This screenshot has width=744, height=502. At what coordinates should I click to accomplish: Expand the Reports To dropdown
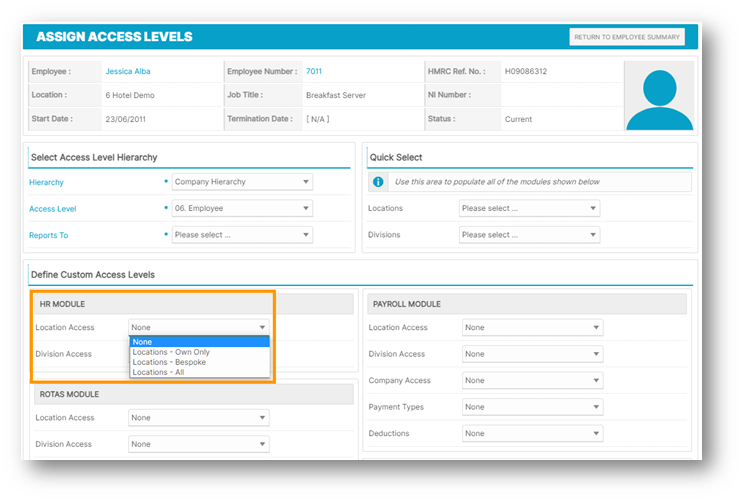pyautogui.click(x=242, y=235)
